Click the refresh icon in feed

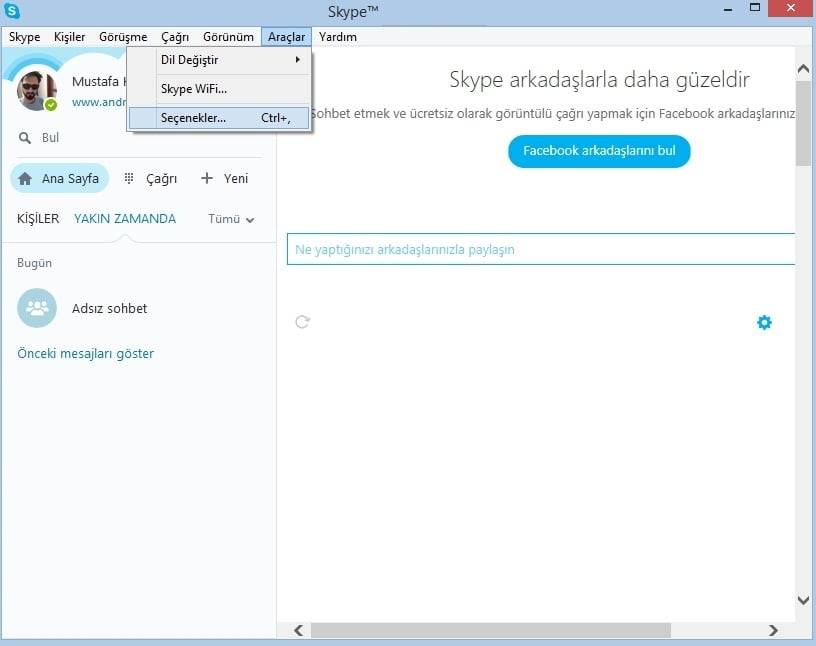(302, 321)
